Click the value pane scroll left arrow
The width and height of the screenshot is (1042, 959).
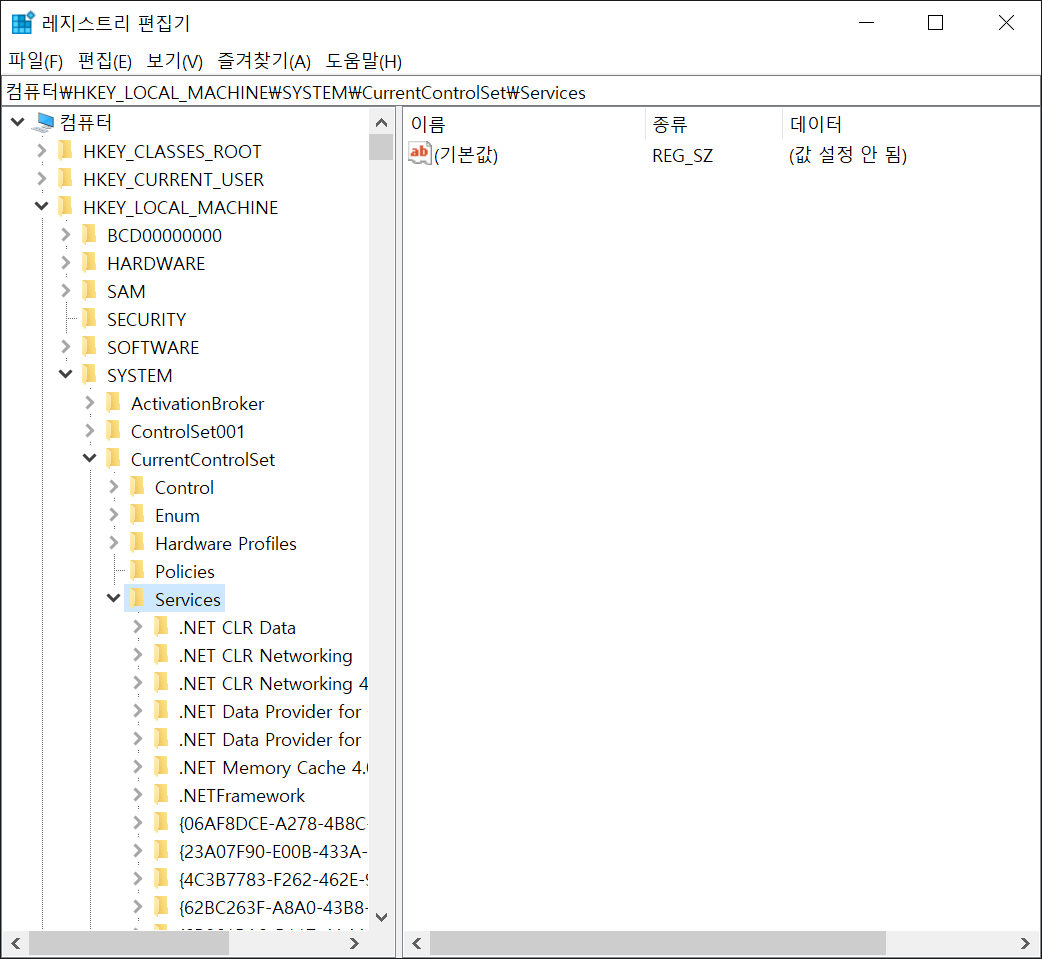point(417,943)
